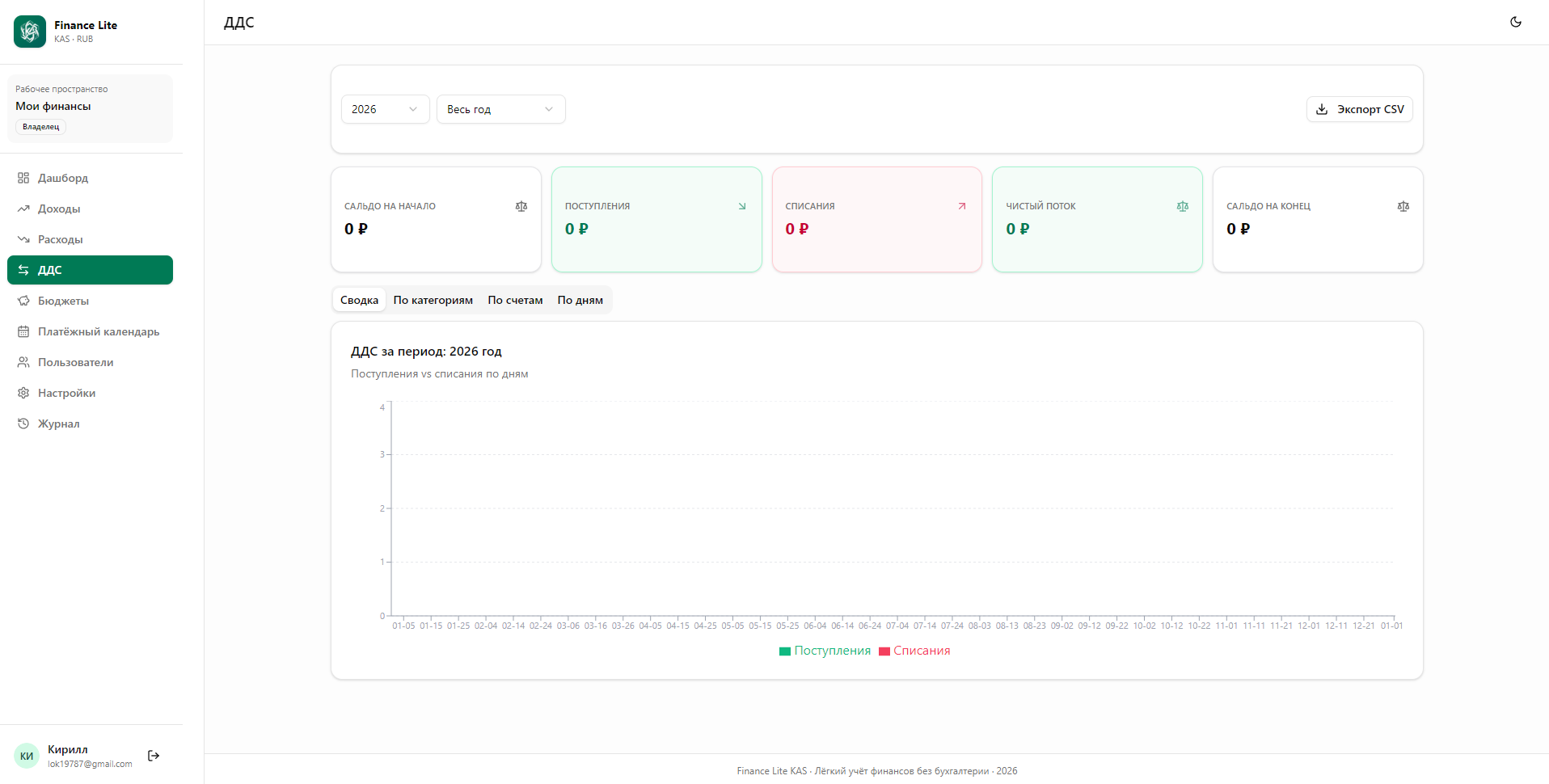Click the Настройки gear icon
Screen dimensions: 1549x784
click(23, 393)
